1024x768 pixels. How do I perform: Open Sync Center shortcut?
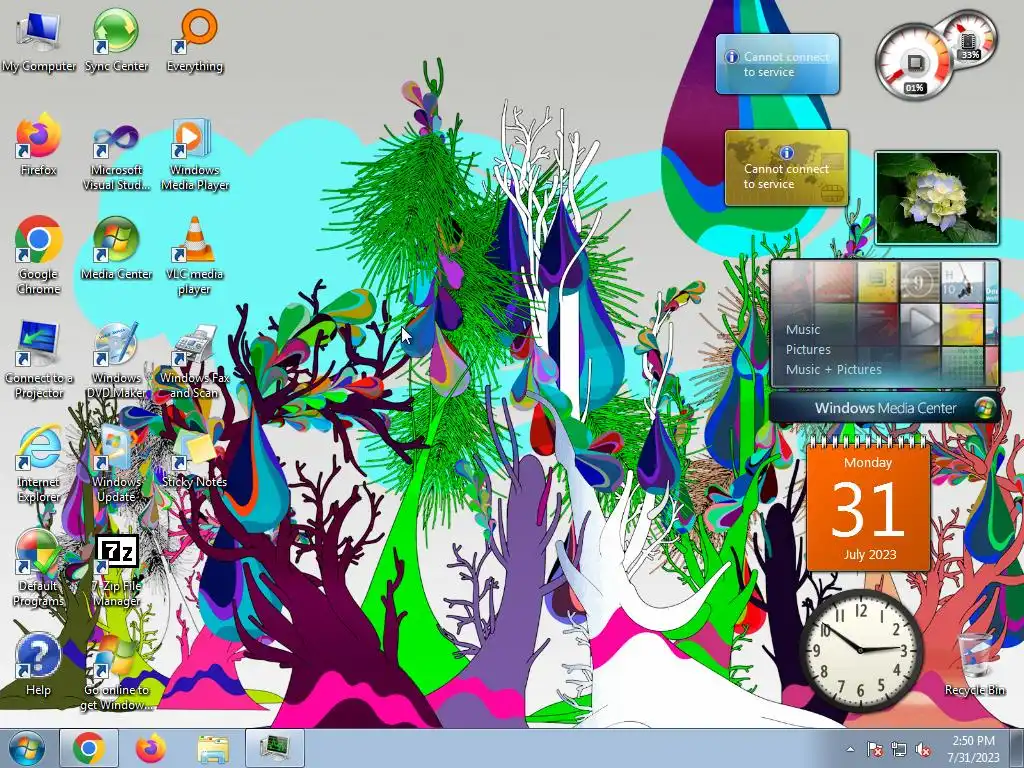point(116,40)
